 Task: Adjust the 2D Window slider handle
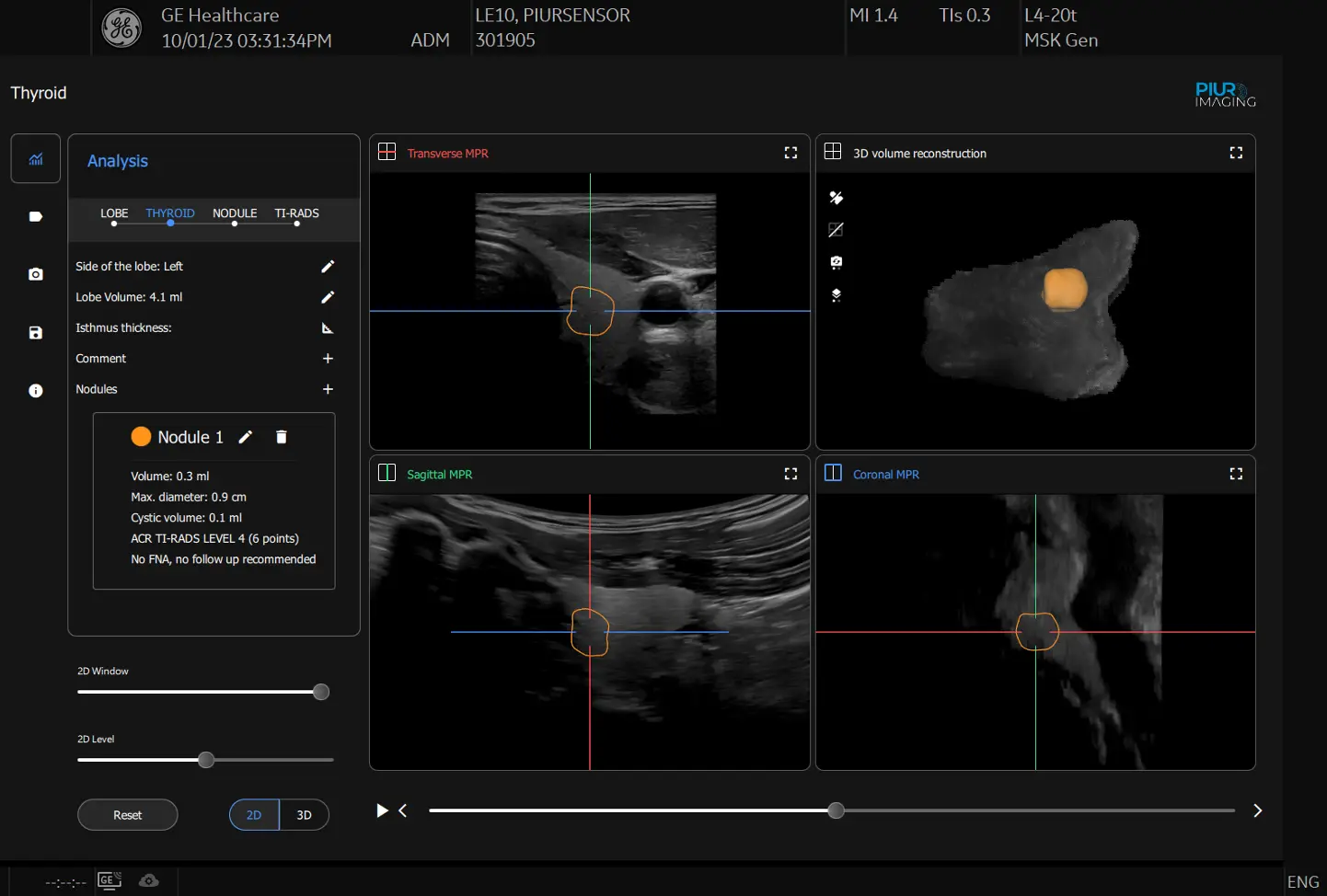(321, 692)
